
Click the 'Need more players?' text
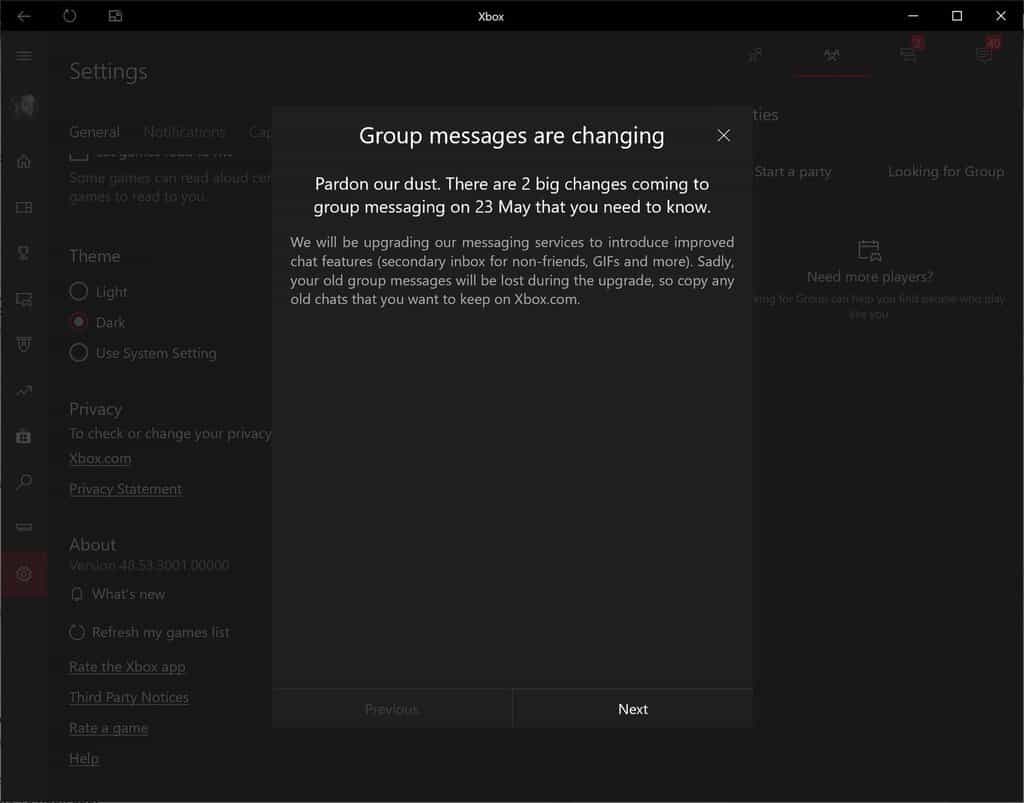pos(870,277)
